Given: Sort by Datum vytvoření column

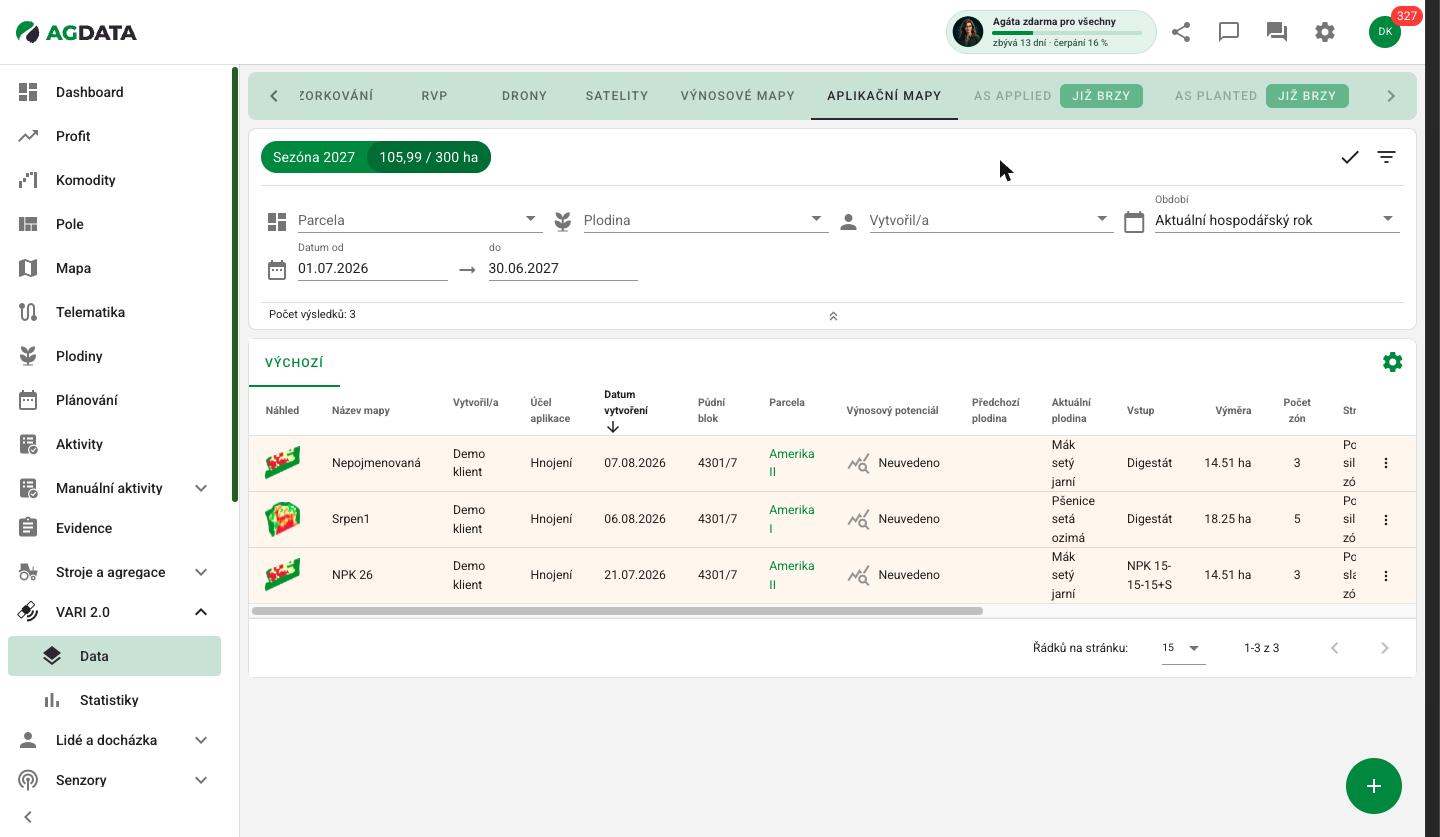Looking at the screenshot, I should point(626,410).
